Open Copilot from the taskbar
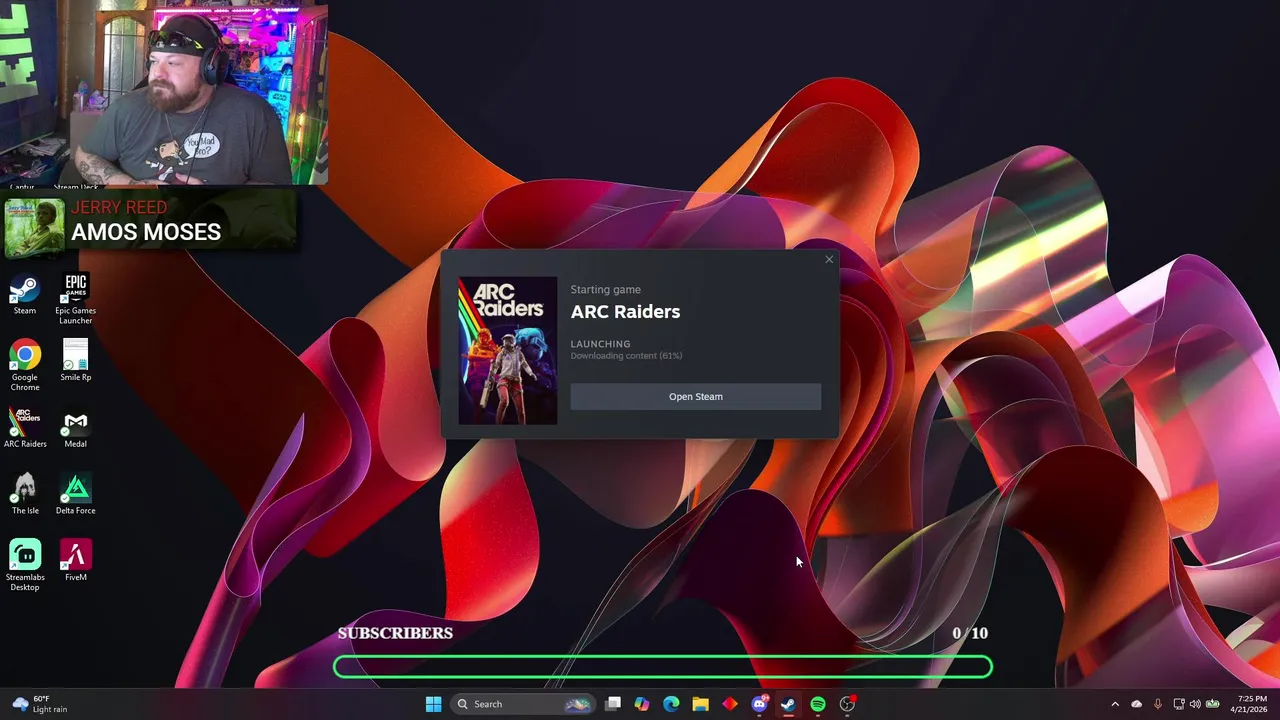1280x720 pixels. point(642,704)
